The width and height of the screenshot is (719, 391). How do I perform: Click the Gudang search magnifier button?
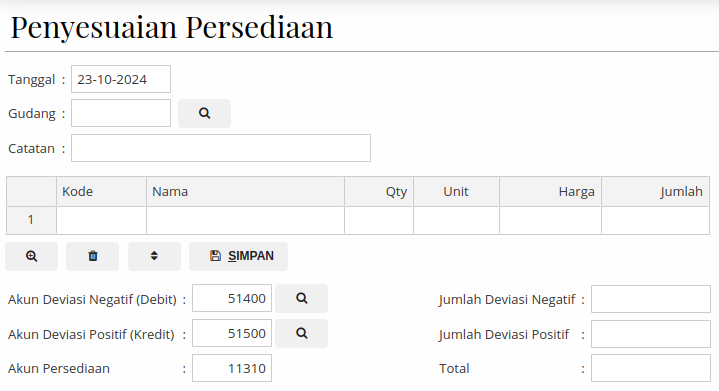(x=204, y=113)
